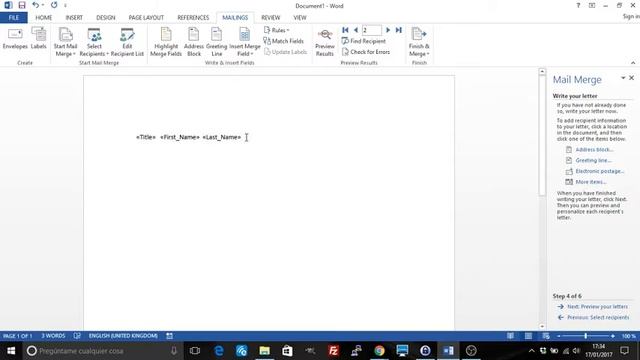The image size is (640, 360).
Task: Open Select Recipients dropdown
Action: pos(94,42)
